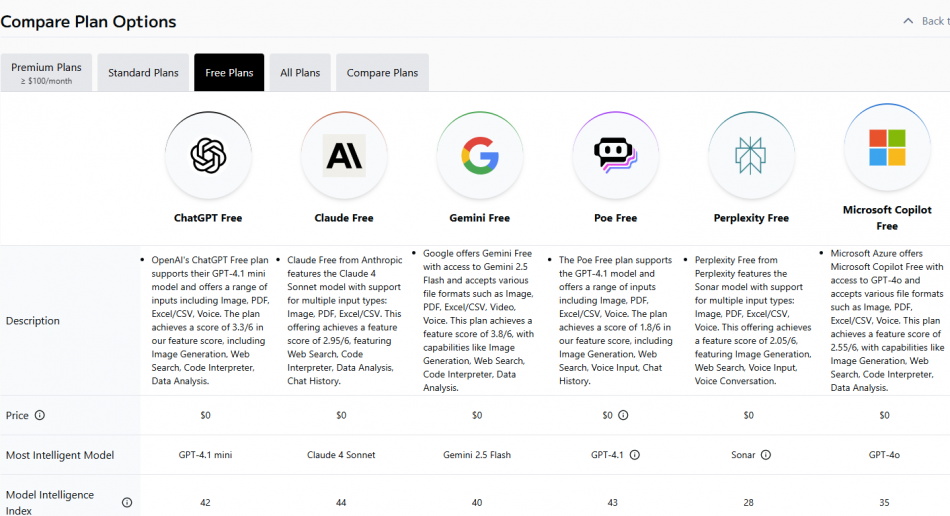
Task: Click the Perplexity Free logo icon
Action: pos(751,155)
